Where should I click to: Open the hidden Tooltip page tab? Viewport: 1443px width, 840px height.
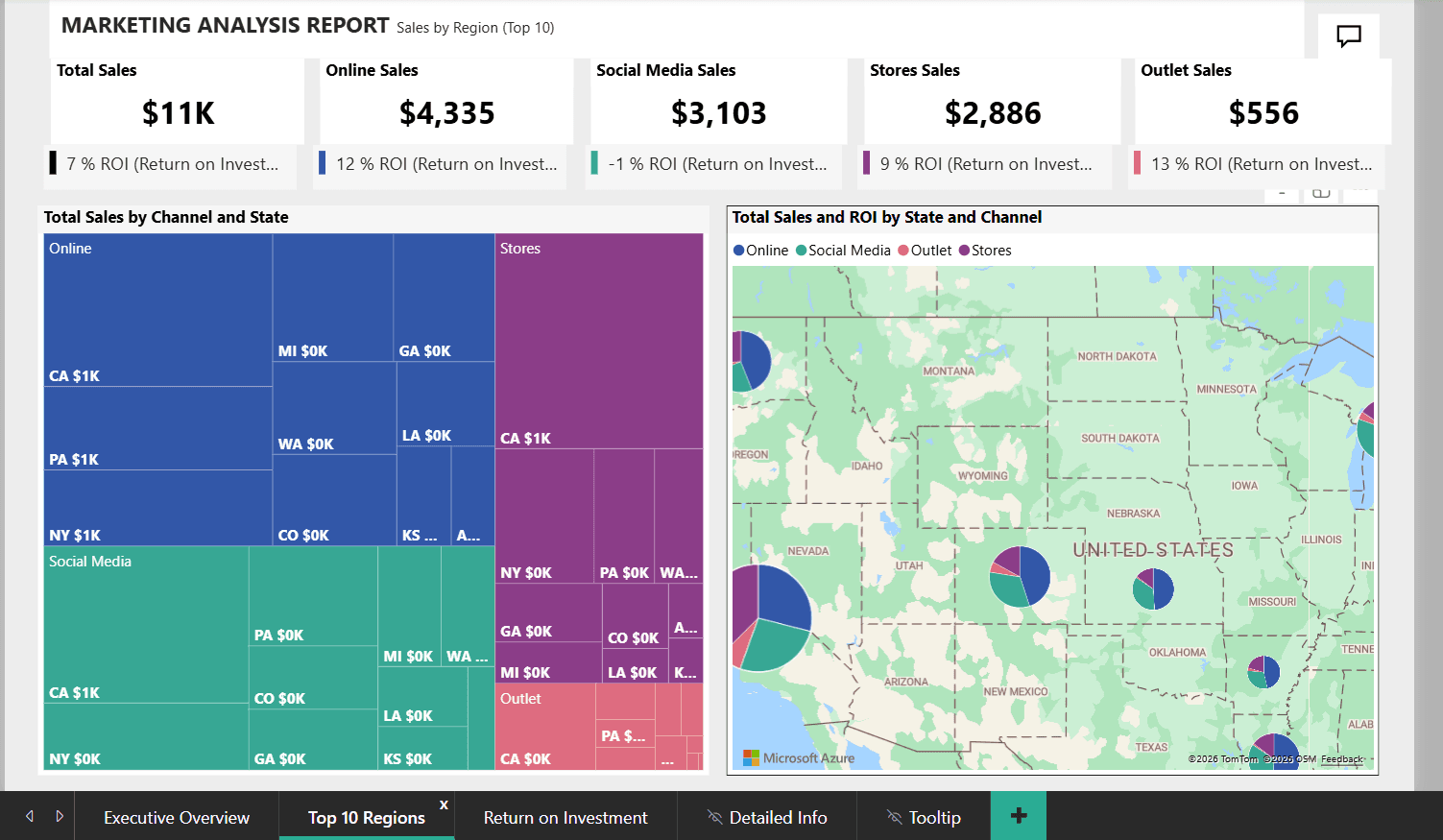(x=924, y=817)
